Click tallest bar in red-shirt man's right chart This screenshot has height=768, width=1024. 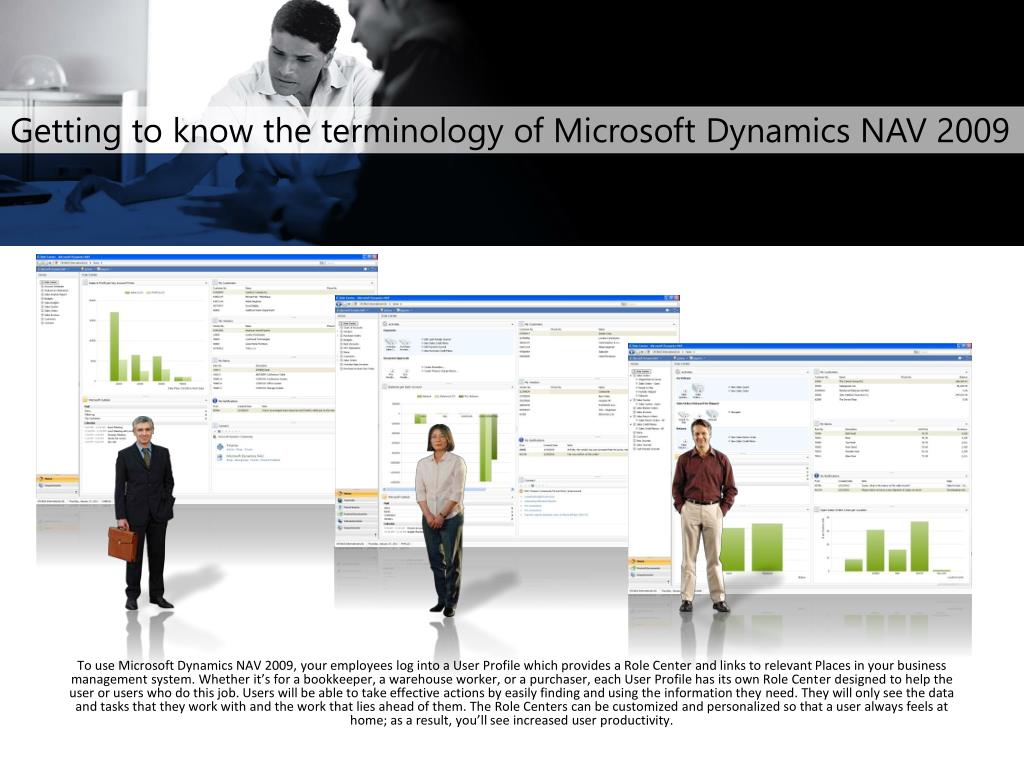(920, 546)
